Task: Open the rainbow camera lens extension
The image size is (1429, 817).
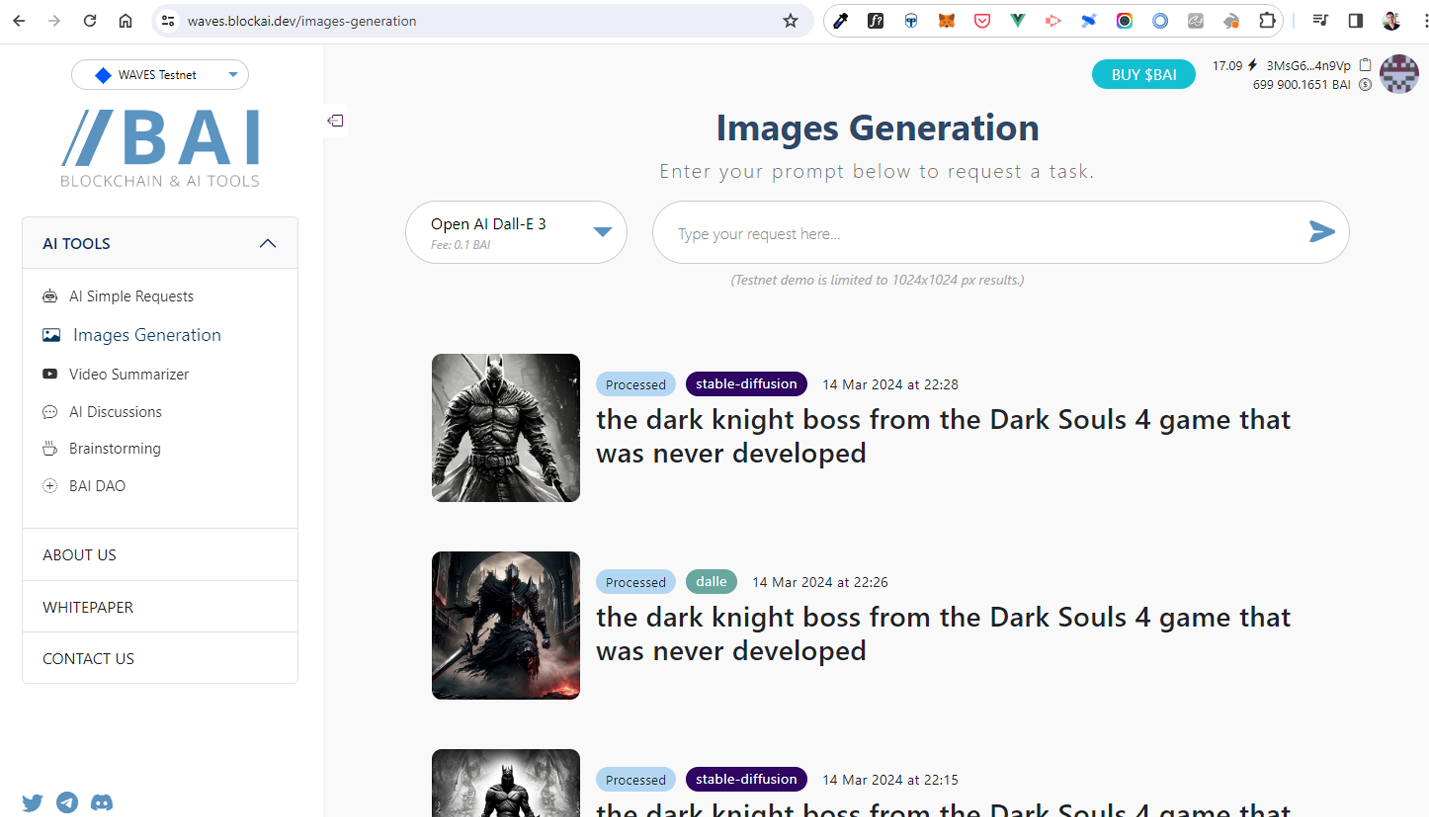Action: tap(1124, 21)
